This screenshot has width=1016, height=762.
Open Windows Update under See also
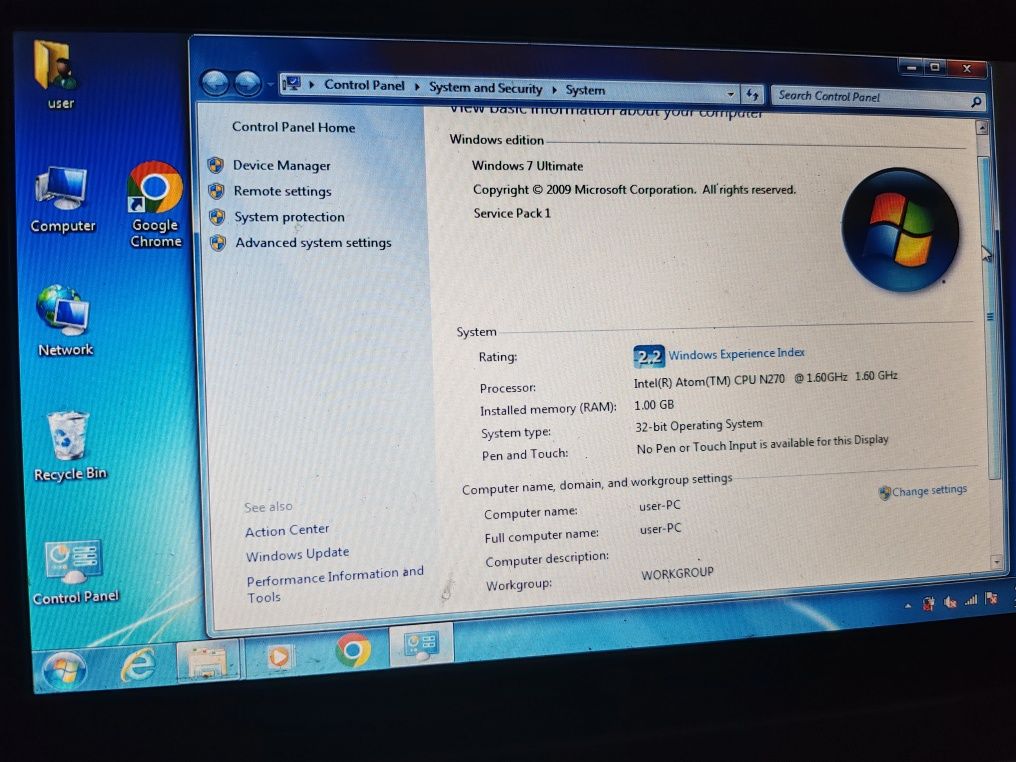click(x=297, y=554)
